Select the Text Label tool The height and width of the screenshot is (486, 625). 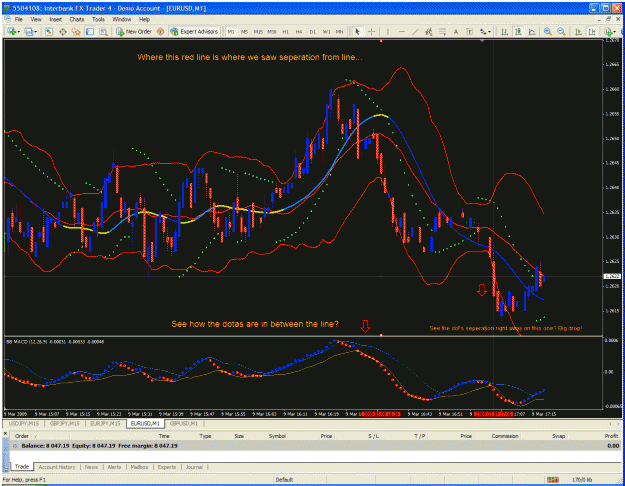tap(469, 31)
